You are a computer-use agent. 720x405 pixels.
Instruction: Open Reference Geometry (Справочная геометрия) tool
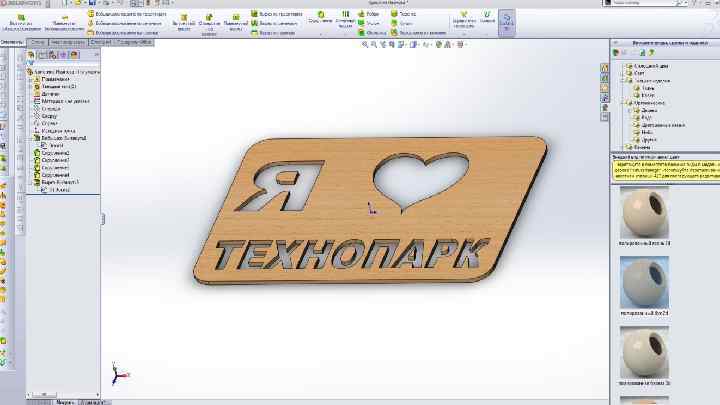click(464, 19)
